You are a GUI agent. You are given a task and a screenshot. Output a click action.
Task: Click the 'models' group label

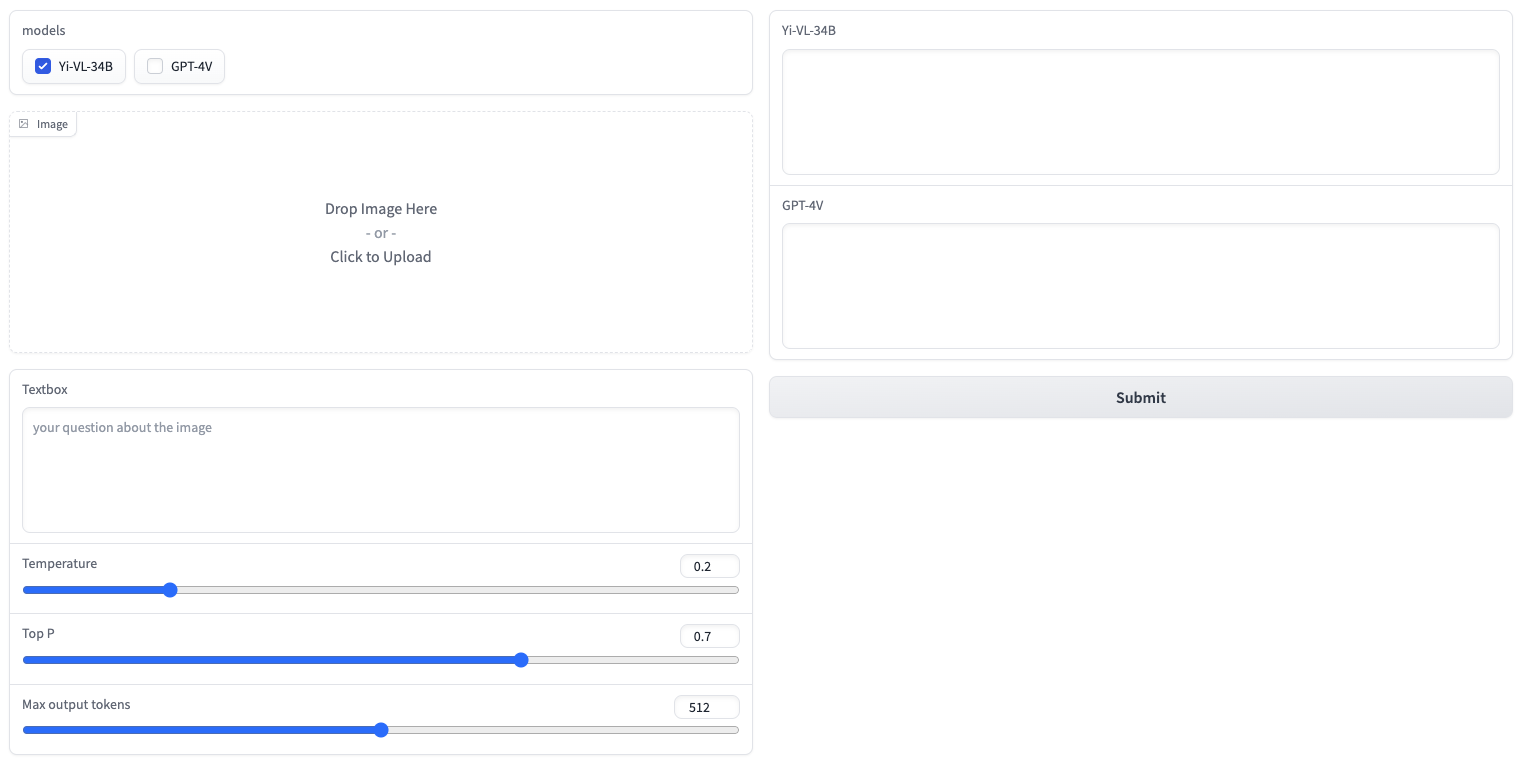click(44, 31)
